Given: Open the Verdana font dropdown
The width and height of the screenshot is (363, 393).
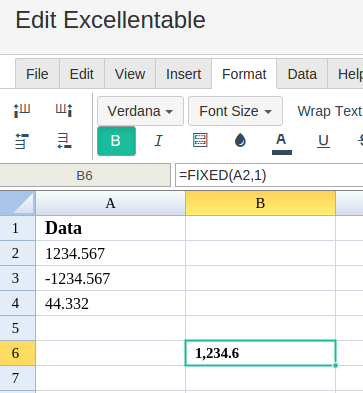Looking at the screenshot, I should [140, 111].
